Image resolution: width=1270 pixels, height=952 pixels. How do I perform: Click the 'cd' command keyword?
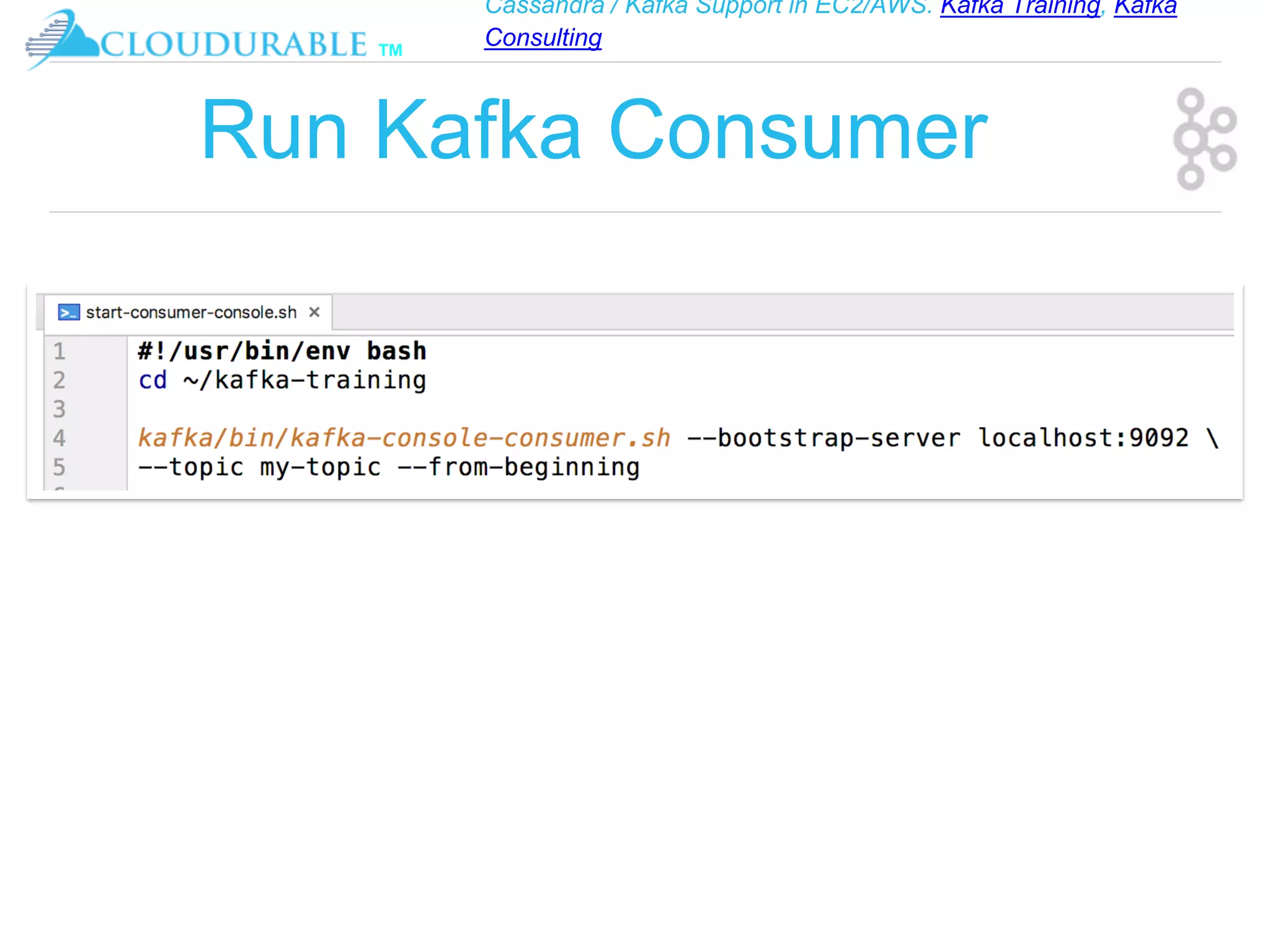[153, 381]
